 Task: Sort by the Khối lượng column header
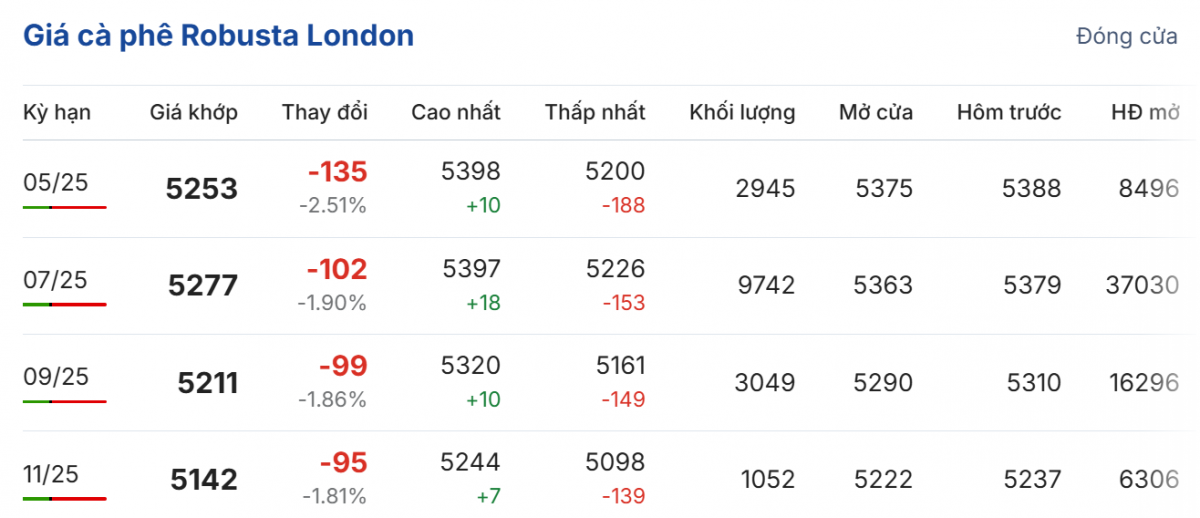click(742, 112)
